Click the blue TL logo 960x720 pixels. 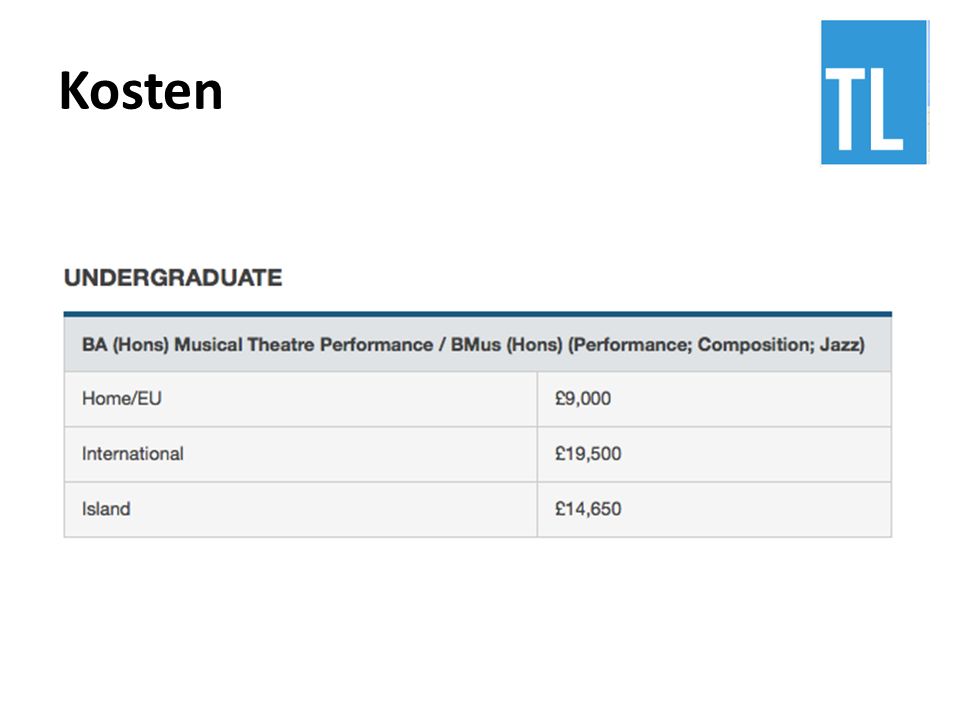pyautogui.click(x=873, y=92)
